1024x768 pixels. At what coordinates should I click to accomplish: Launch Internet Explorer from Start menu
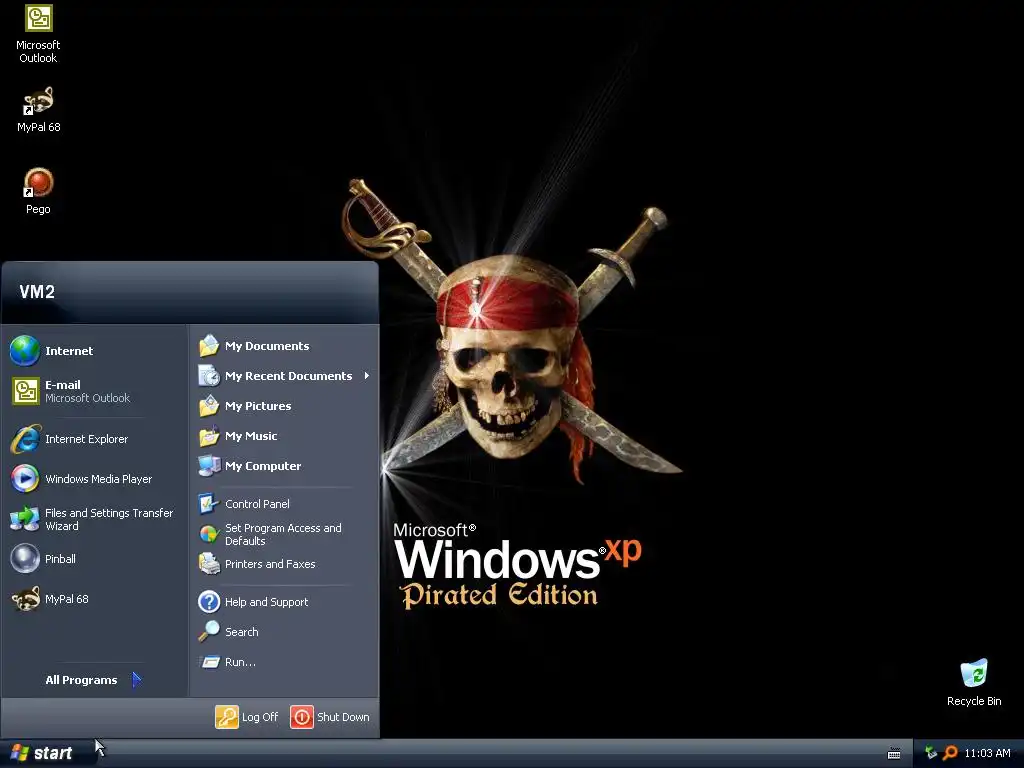(x=94, y=439)
